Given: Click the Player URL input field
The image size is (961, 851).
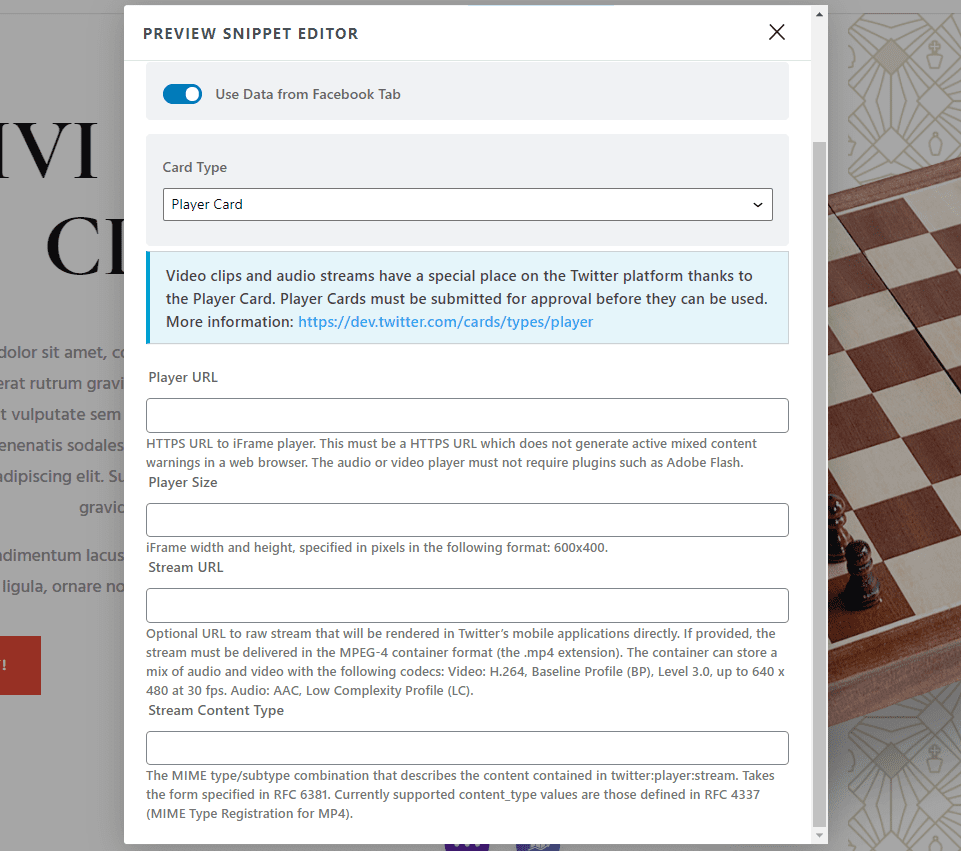Looking at the screenshot, I should (467, 415).
